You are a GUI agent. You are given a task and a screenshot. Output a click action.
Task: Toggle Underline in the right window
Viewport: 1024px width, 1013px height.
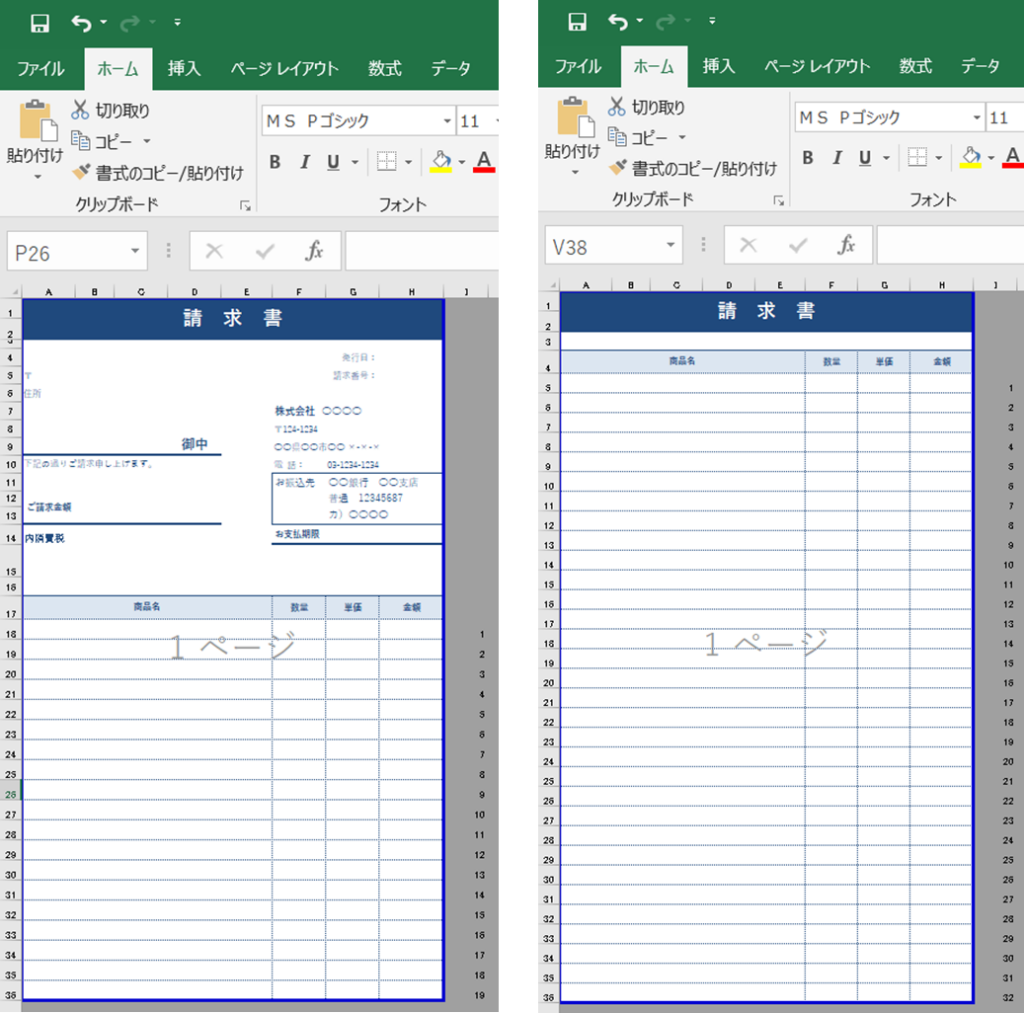pos(865,157)
